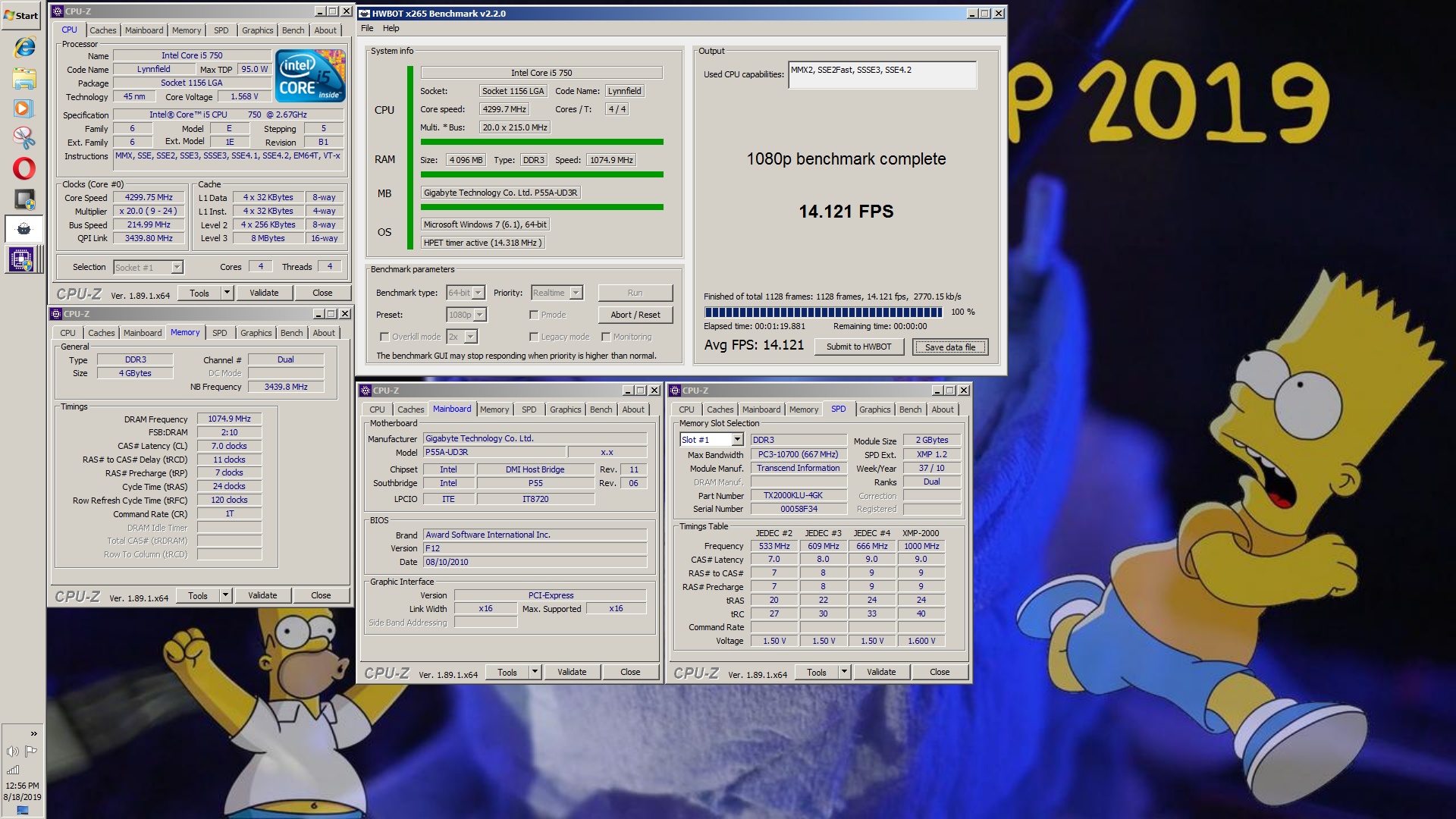Click the network tray icon
Screen dimensions: 1456x819
[12, 770]
